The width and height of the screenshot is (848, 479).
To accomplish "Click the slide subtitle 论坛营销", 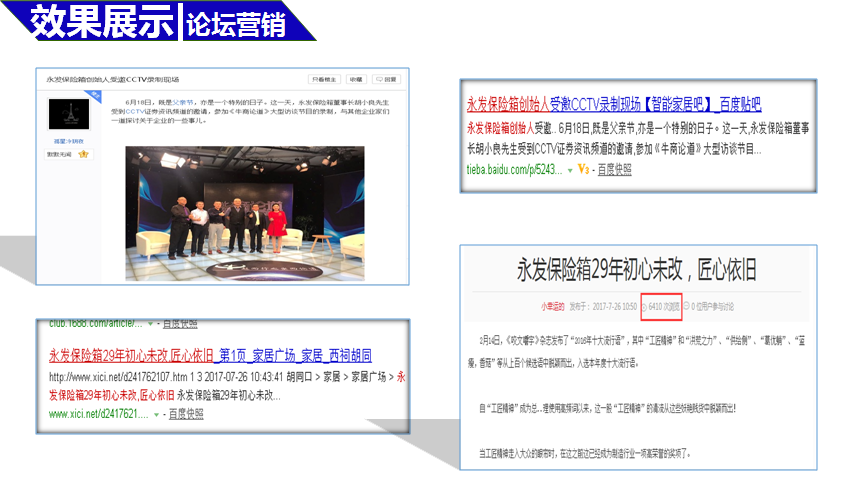I will point(236,24).
